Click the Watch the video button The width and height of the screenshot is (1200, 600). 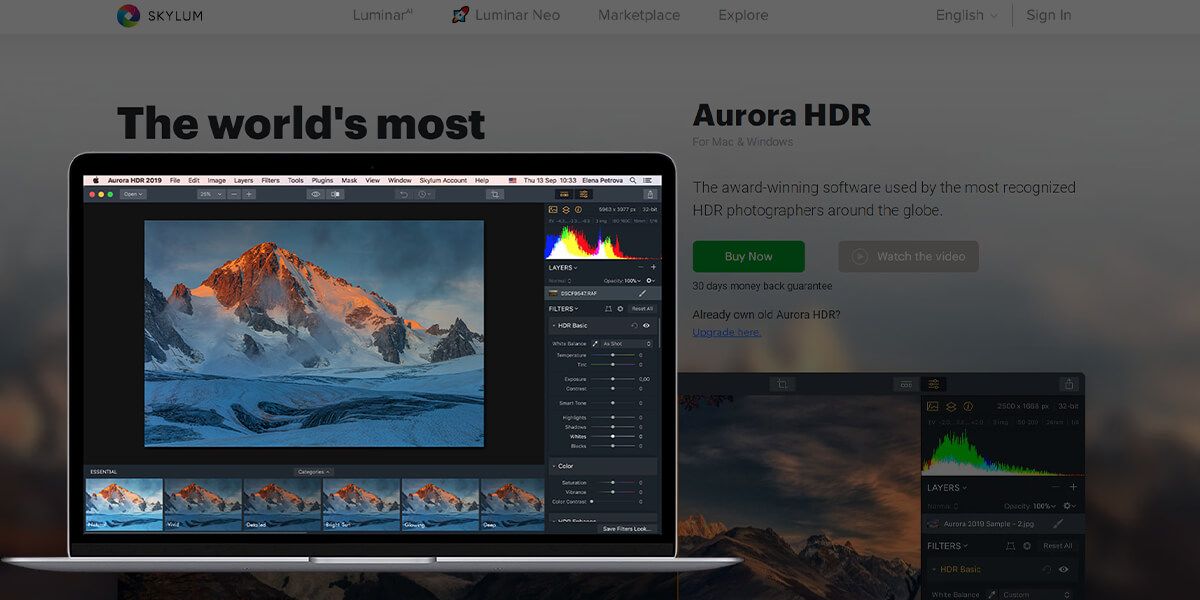click(908, 256)
